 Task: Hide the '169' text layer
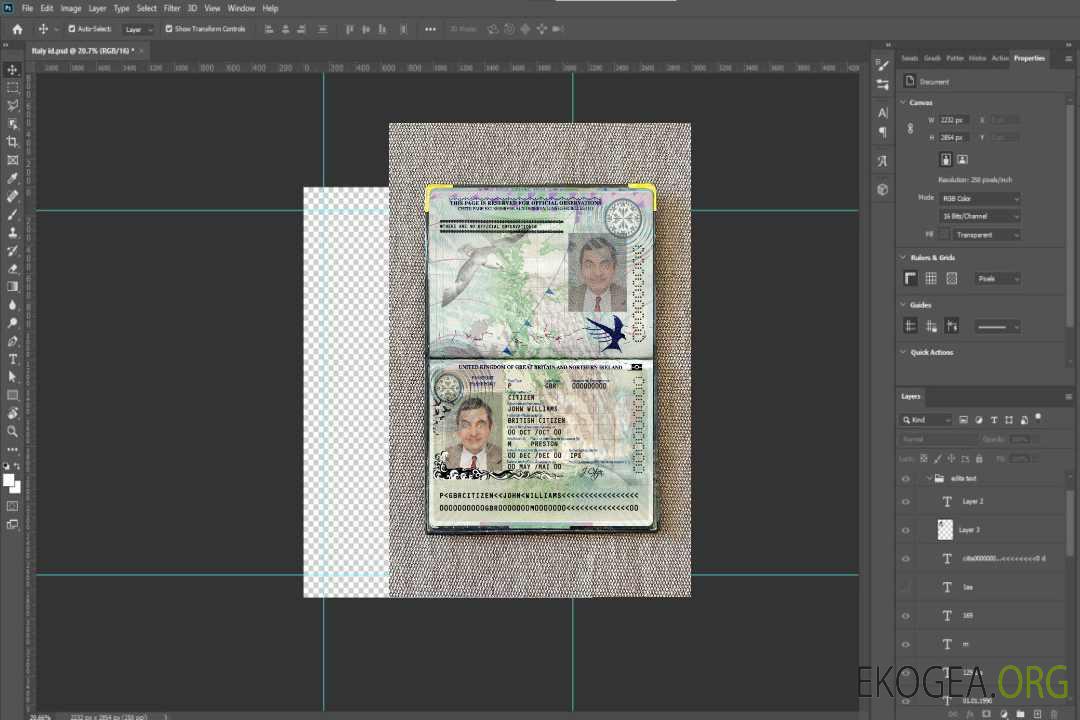[906, 616]
